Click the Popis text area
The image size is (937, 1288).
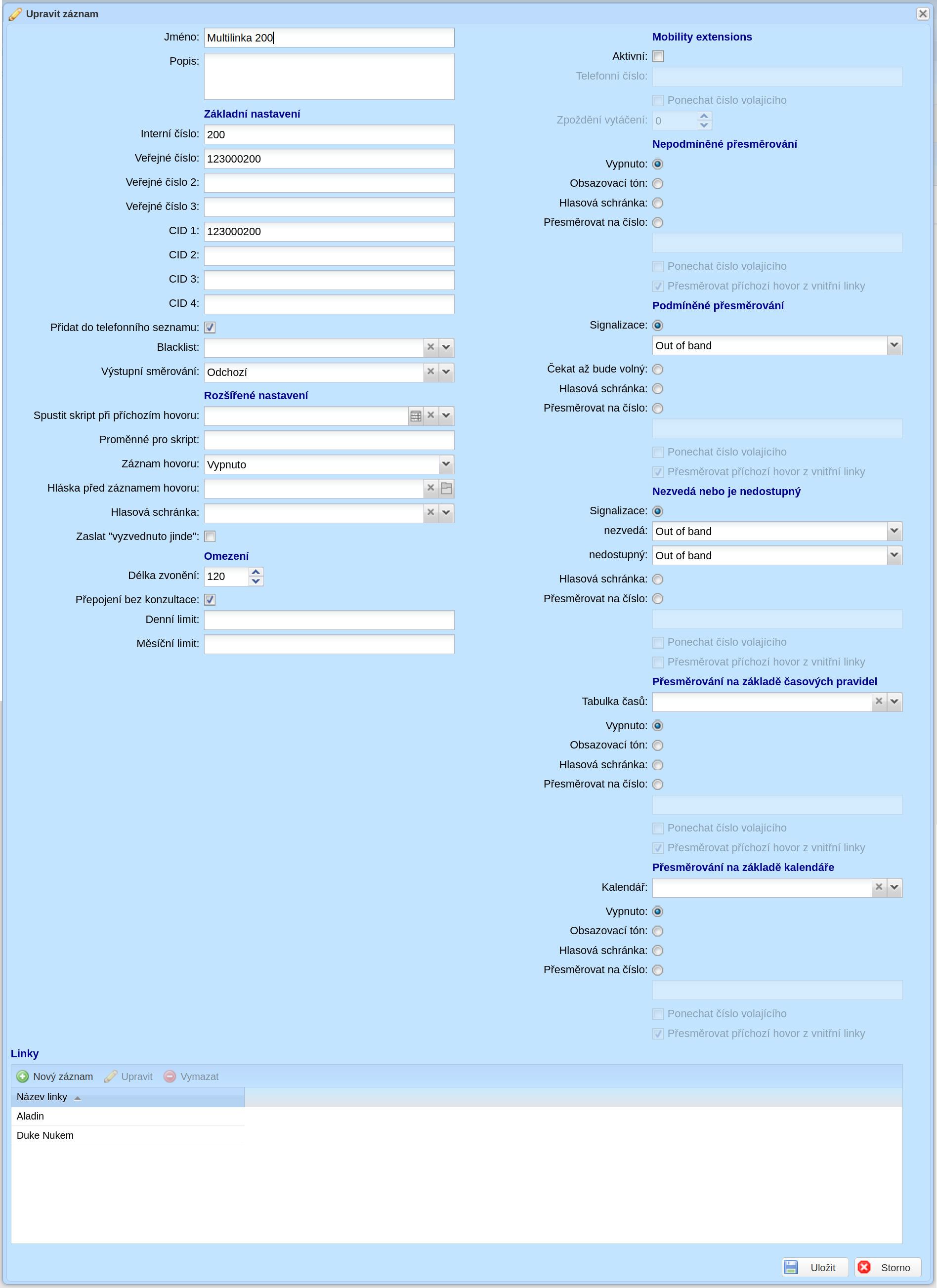tap(329, 77)
